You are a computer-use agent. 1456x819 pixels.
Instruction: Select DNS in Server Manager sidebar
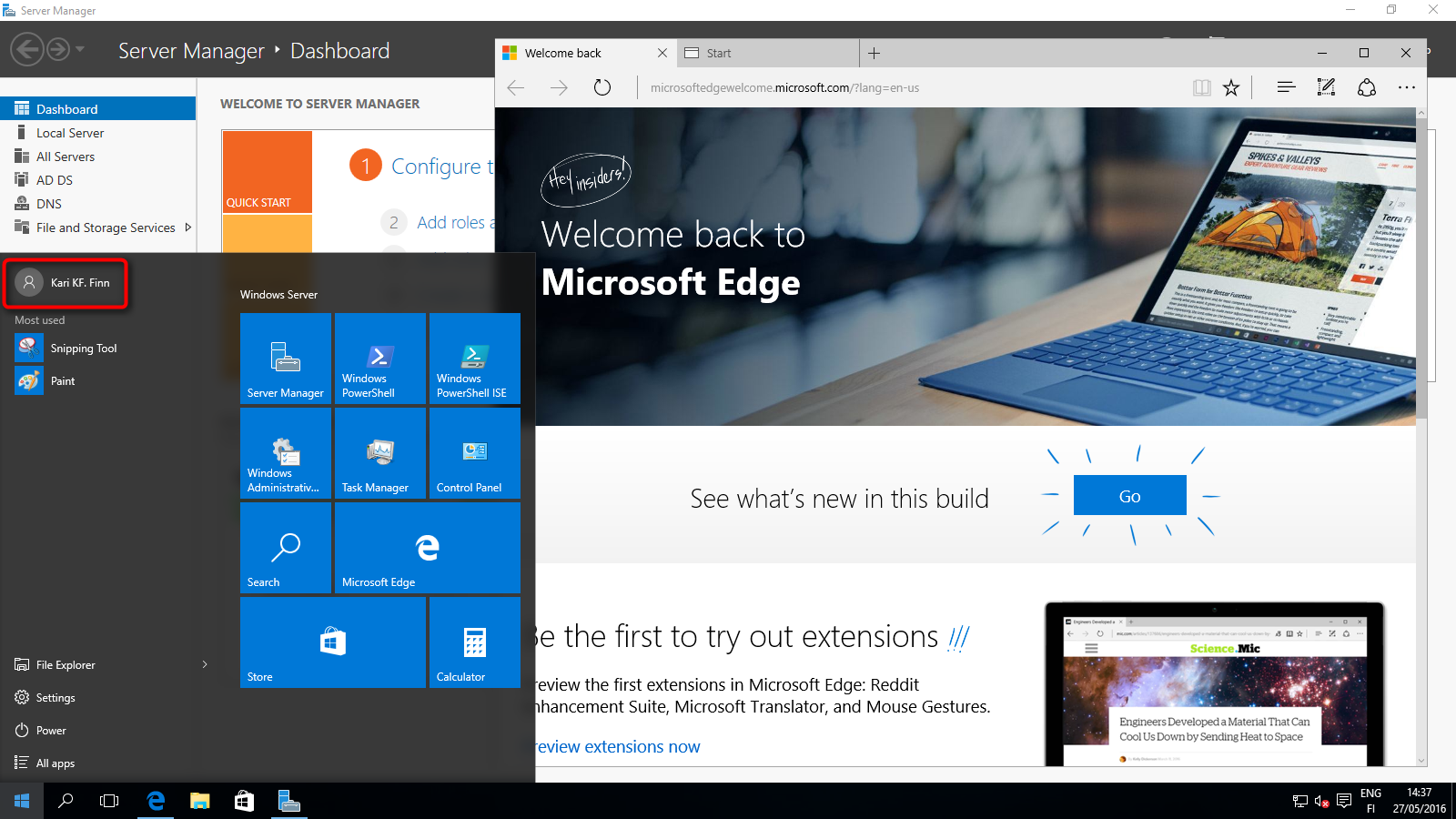point(98,203)
